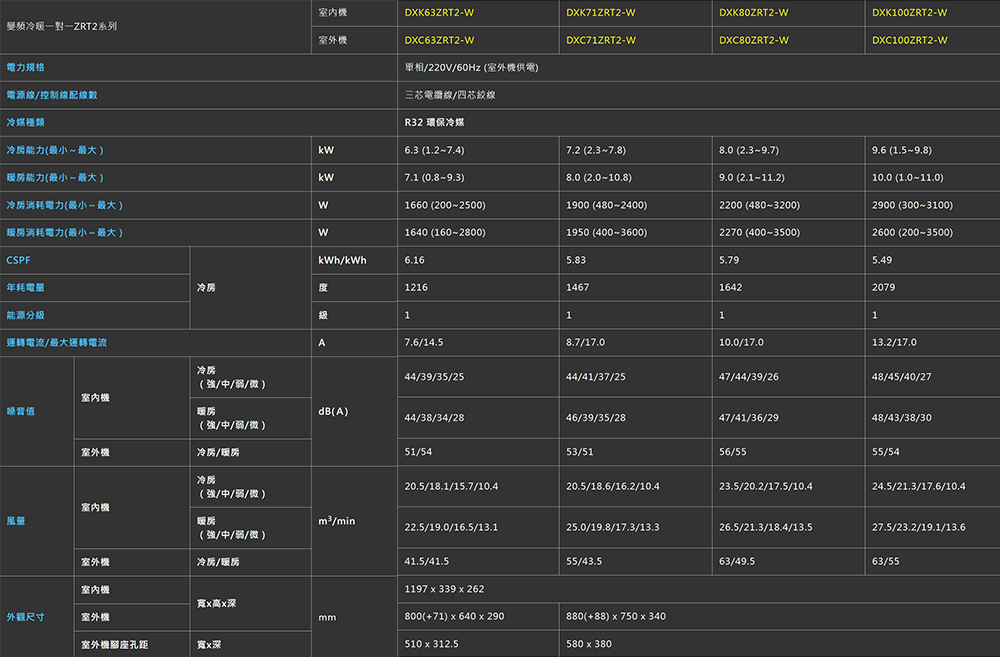Click annual consumption value 1216
Image resolution: width=1000 pixels, height=657 pixels.
pyautogui.click(x=416, y=288)
